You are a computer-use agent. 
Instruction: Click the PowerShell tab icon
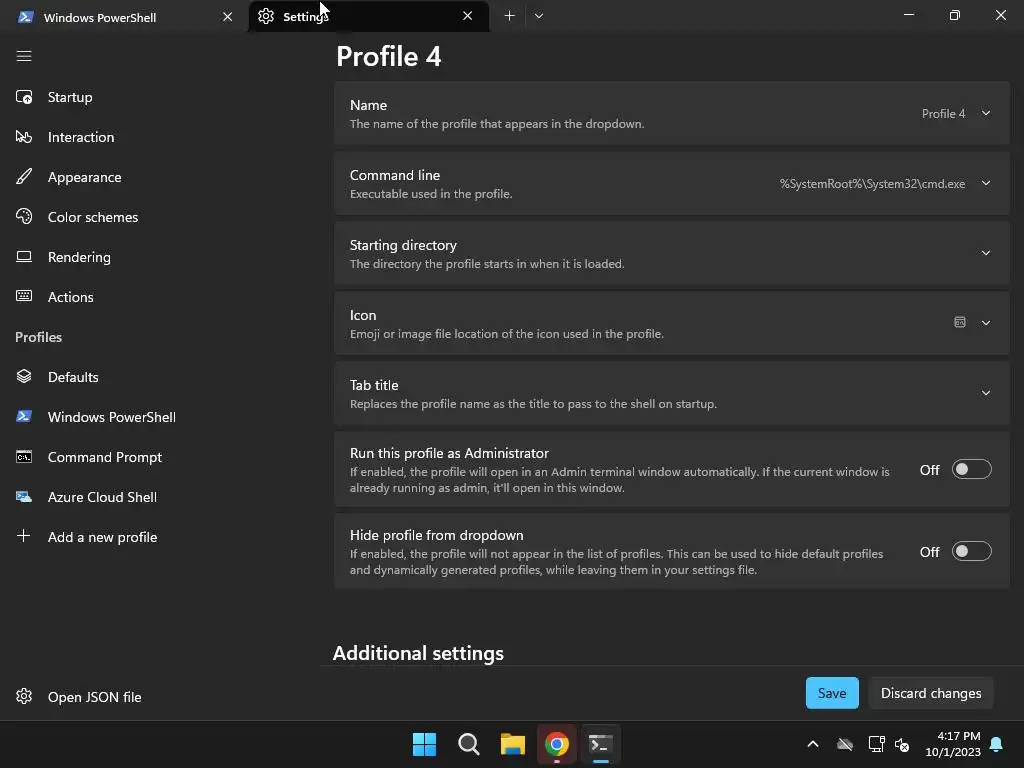25,17
